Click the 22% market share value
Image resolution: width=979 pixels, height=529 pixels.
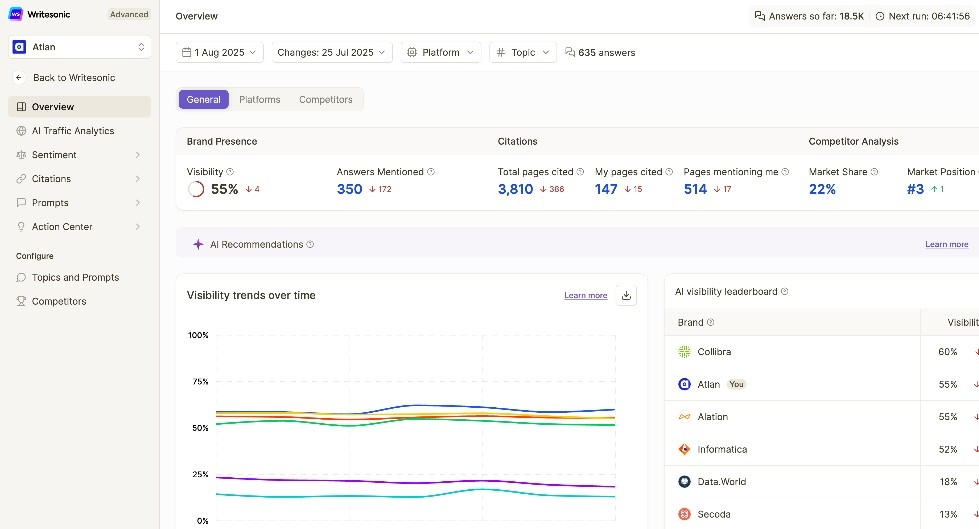(x=822, y=189)
